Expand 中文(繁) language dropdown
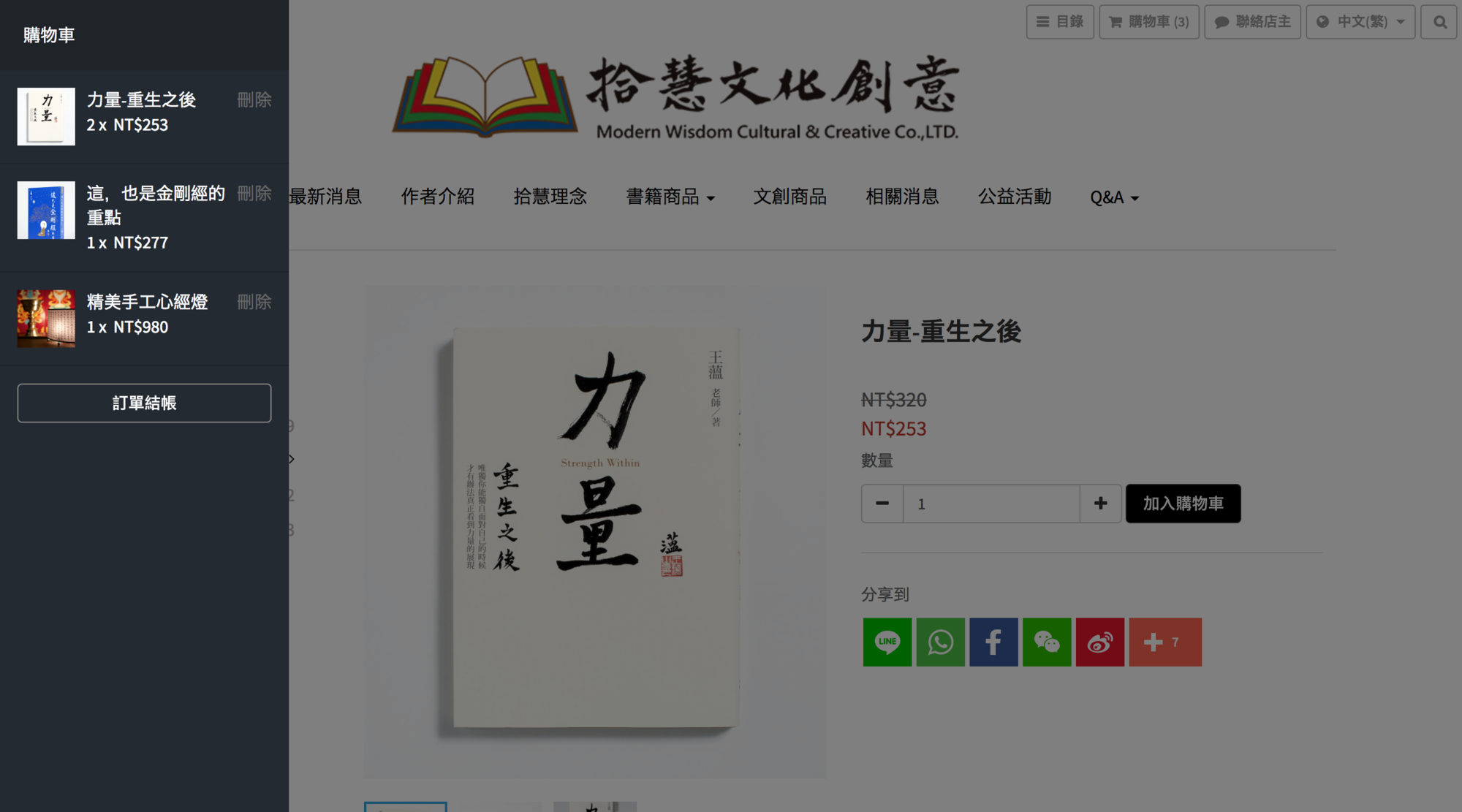 coord(1360,22)
